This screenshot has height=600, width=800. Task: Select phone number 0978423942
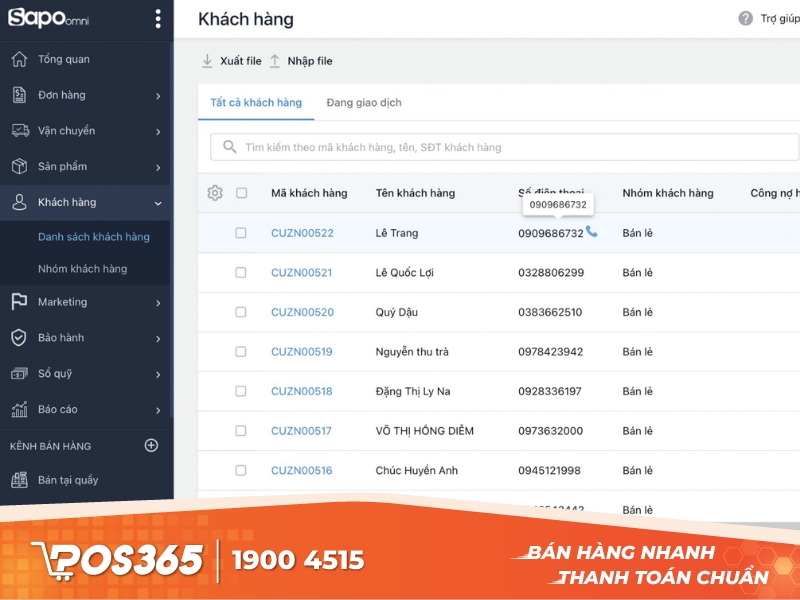tap(551, 352)
